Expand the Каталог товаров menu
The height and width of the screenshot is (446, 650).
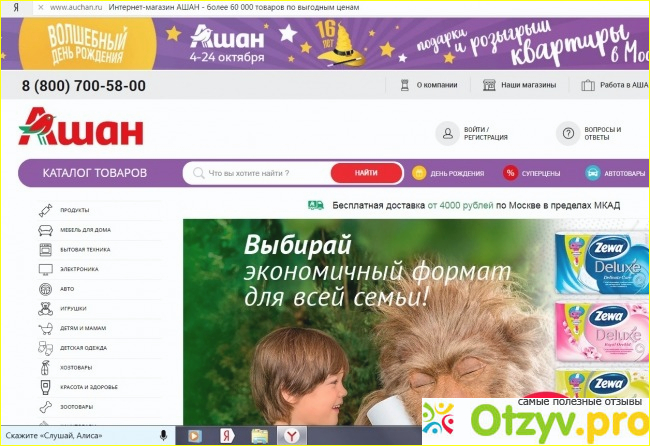tap(95, 173)
